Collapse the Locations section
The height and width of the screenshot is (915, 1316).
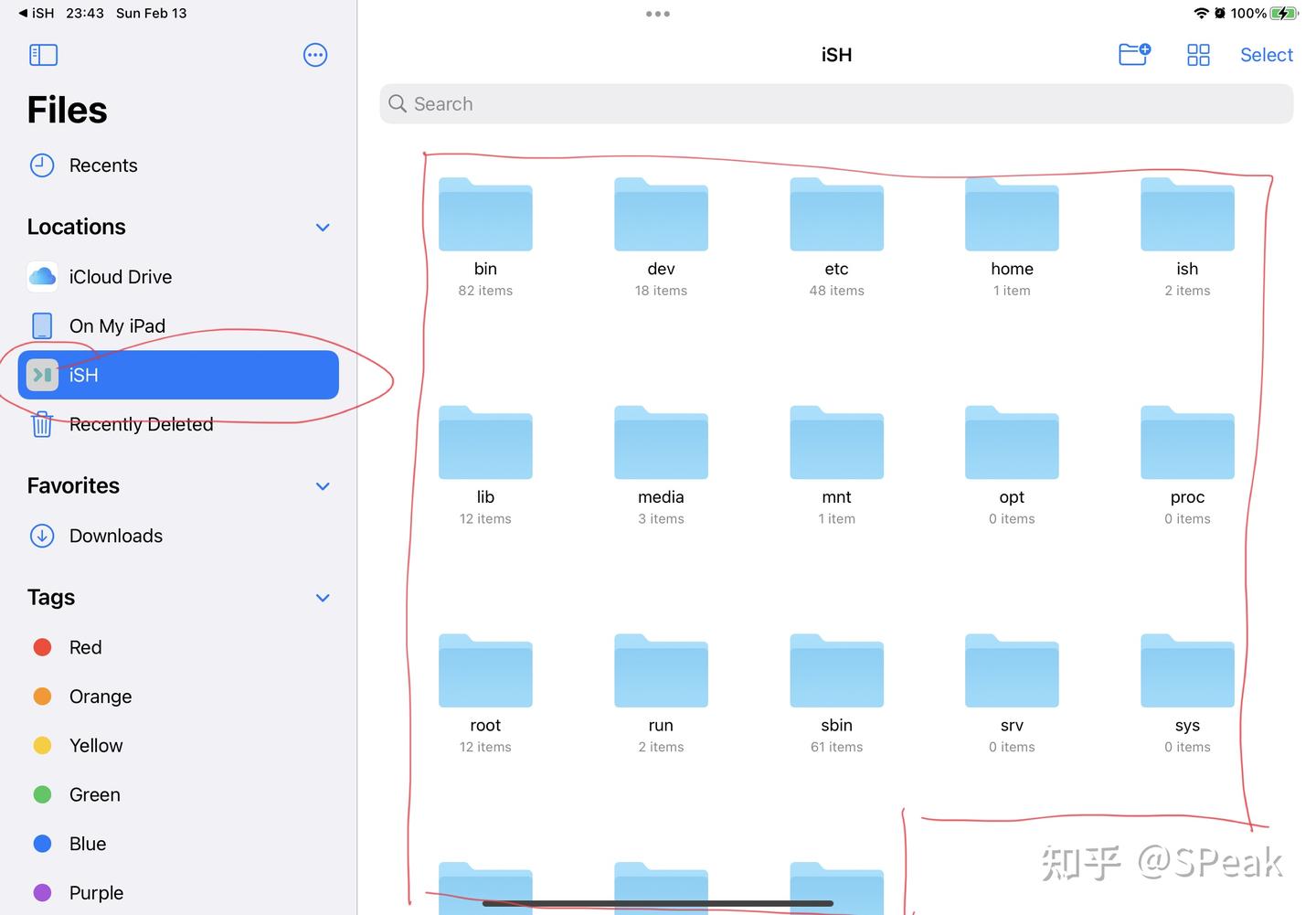[x=322, y=227]
